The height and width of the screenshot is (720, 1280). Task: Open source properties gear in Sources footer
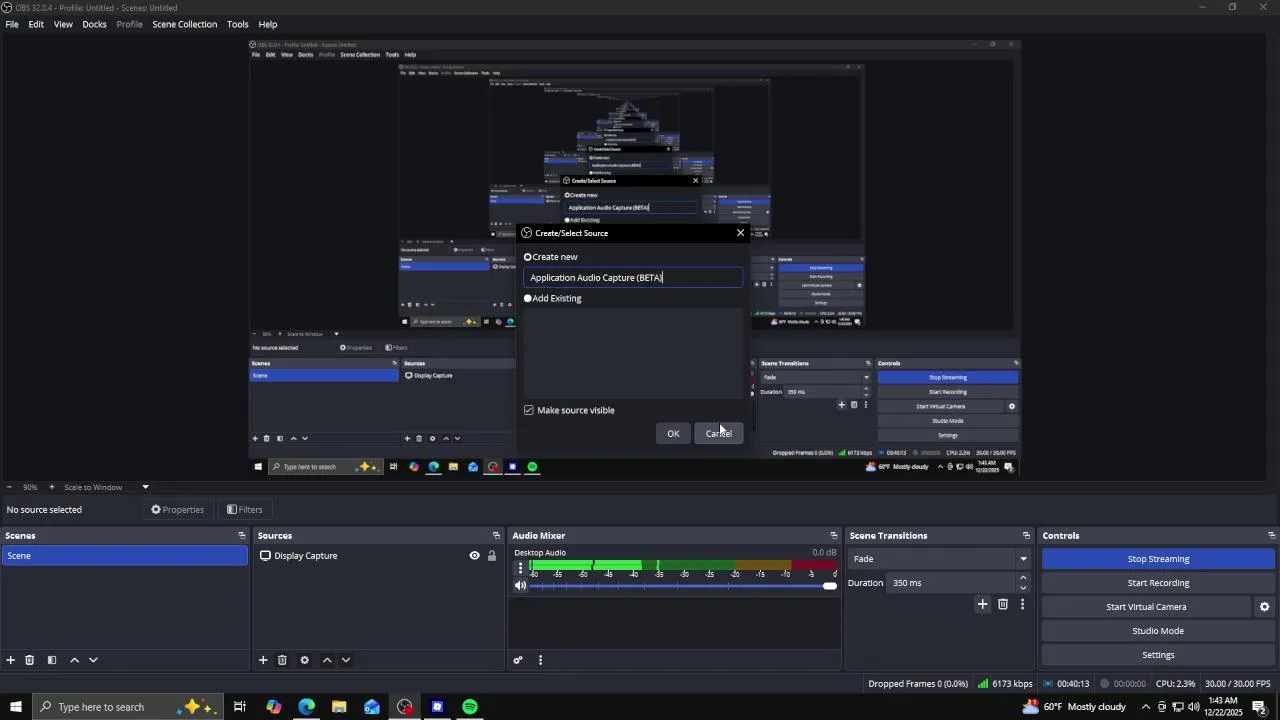304,660
